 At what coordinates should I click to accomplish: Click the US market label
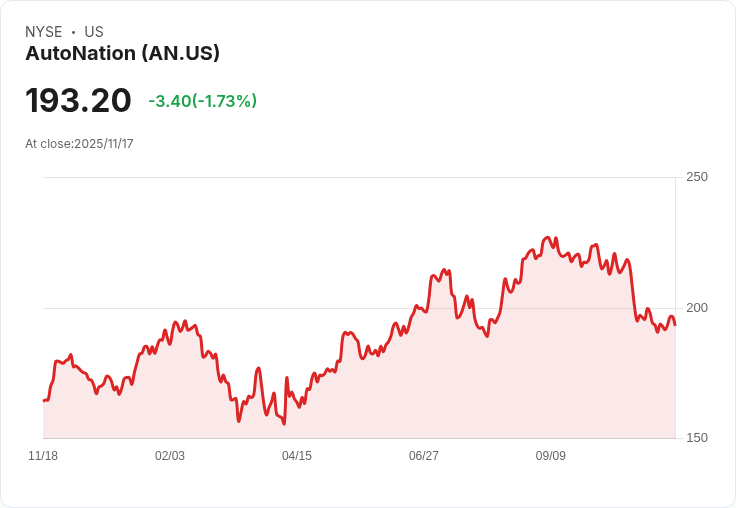point(94,32)
